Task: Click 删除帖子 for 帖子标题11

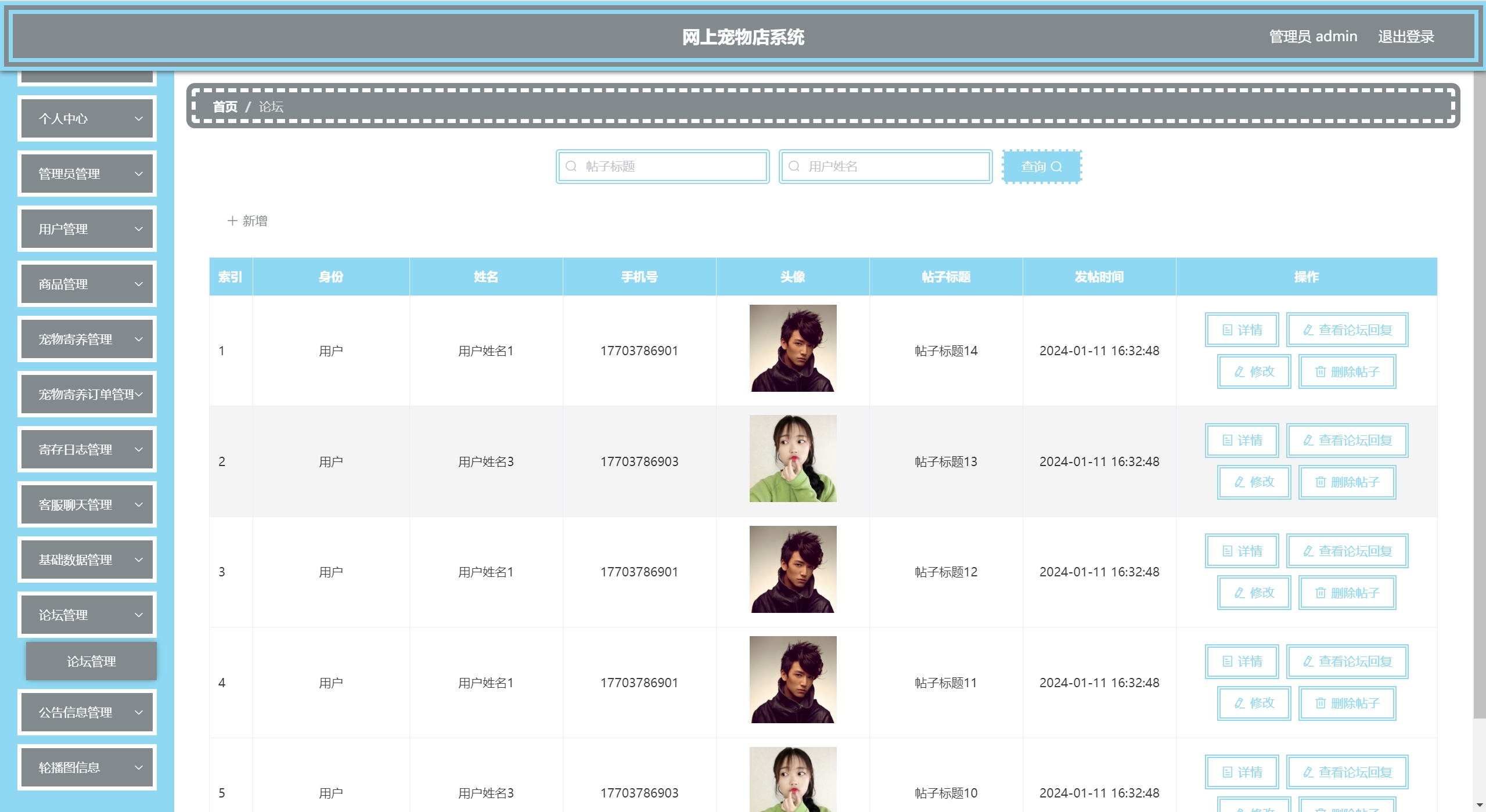Action: tap(1347, 703)
